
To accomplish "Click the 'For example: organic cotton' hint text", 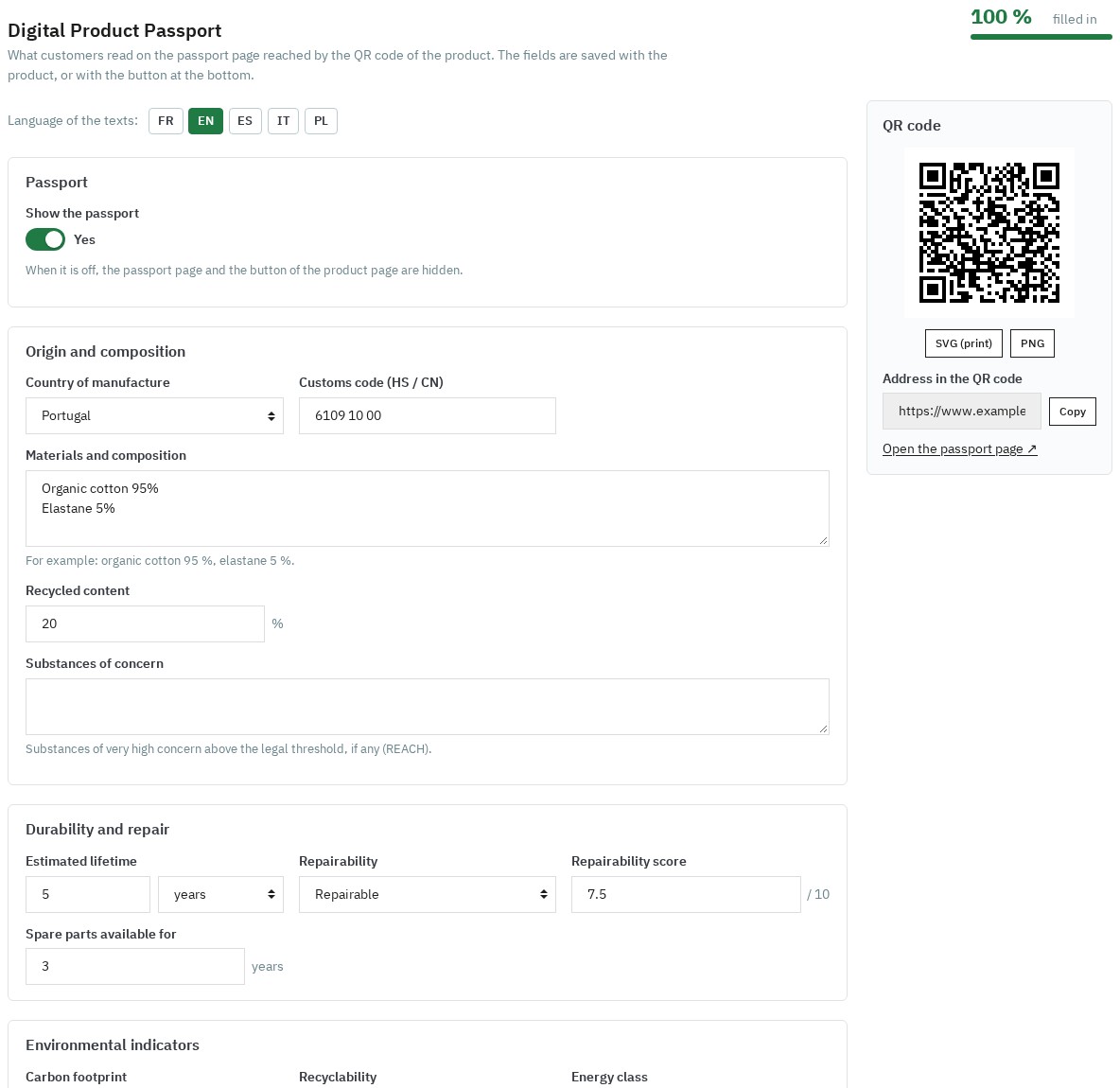I will point(160,561).
